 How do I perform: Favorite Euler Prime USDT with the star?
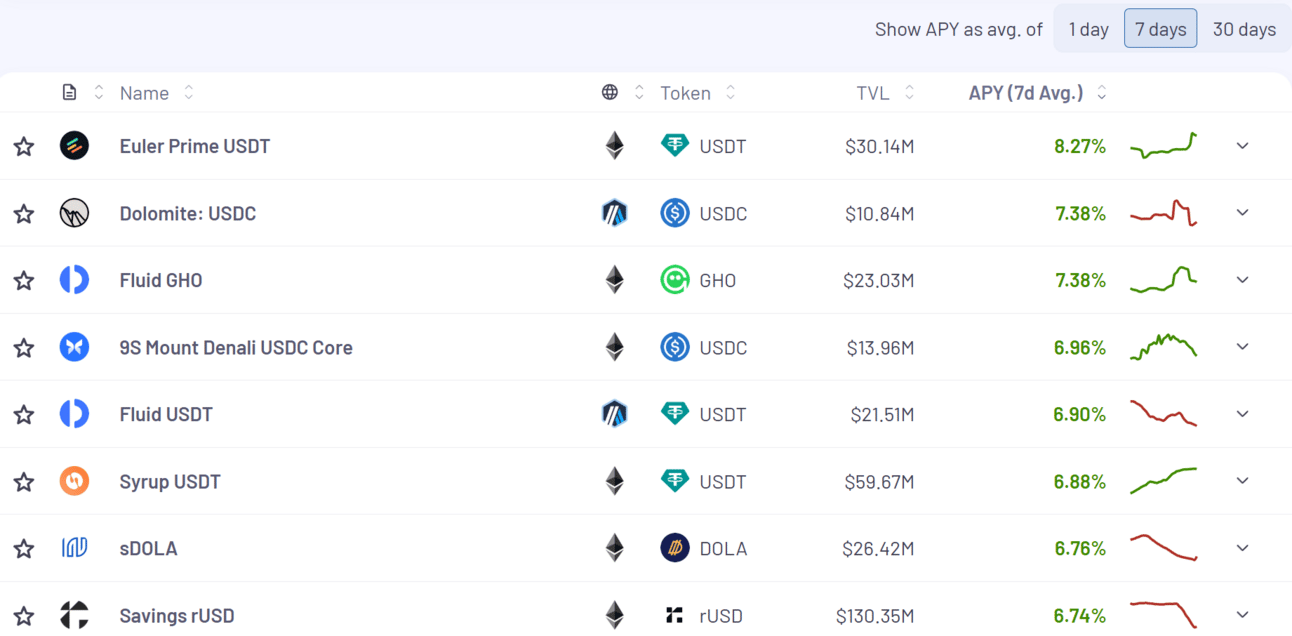24,147
